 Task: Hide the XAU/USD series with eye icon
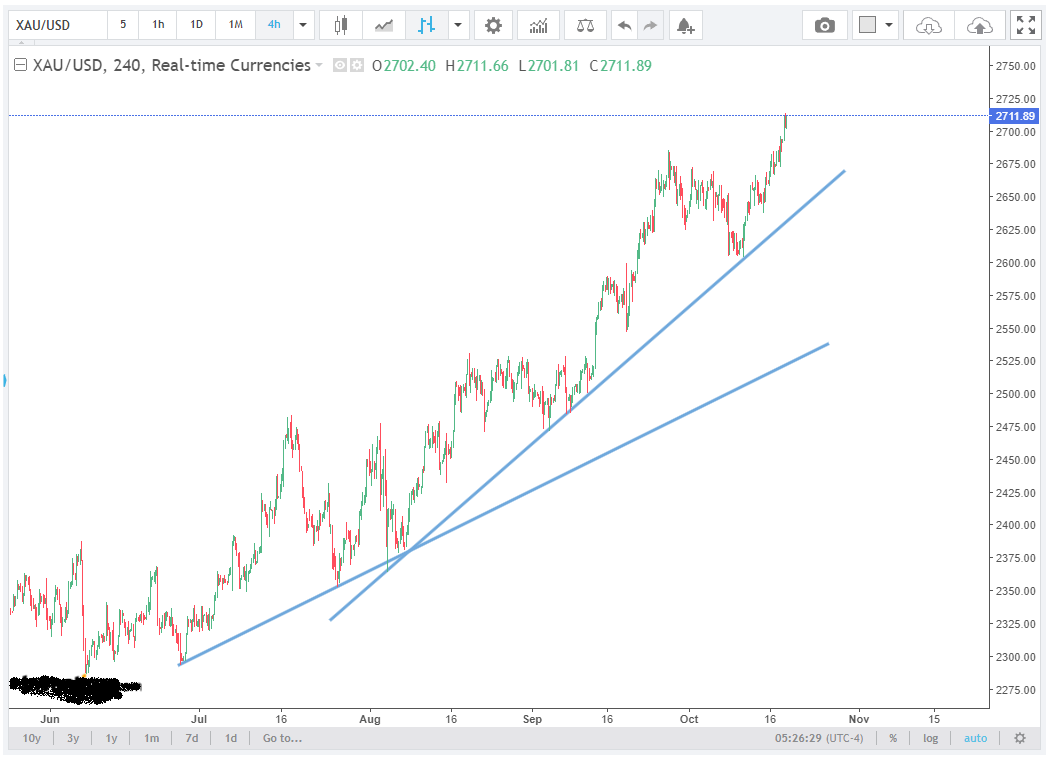(339, 65)
